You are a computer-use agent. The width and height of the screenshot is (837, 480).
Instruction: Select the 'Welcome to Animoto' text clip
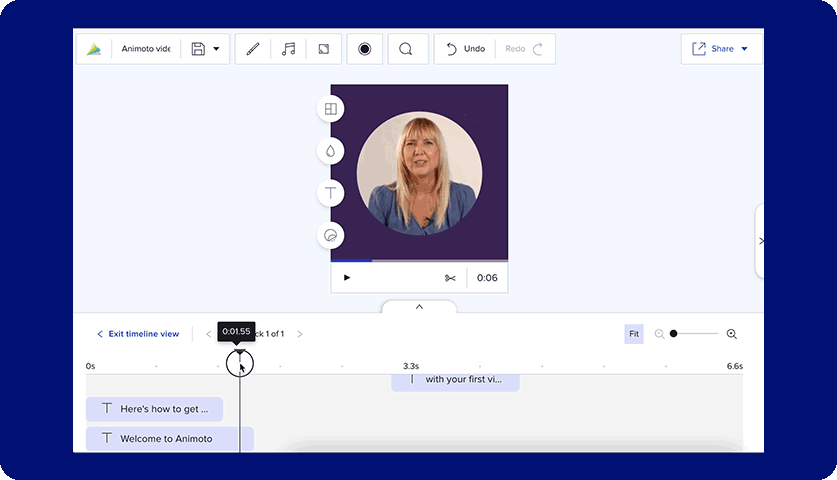[170, 439]
